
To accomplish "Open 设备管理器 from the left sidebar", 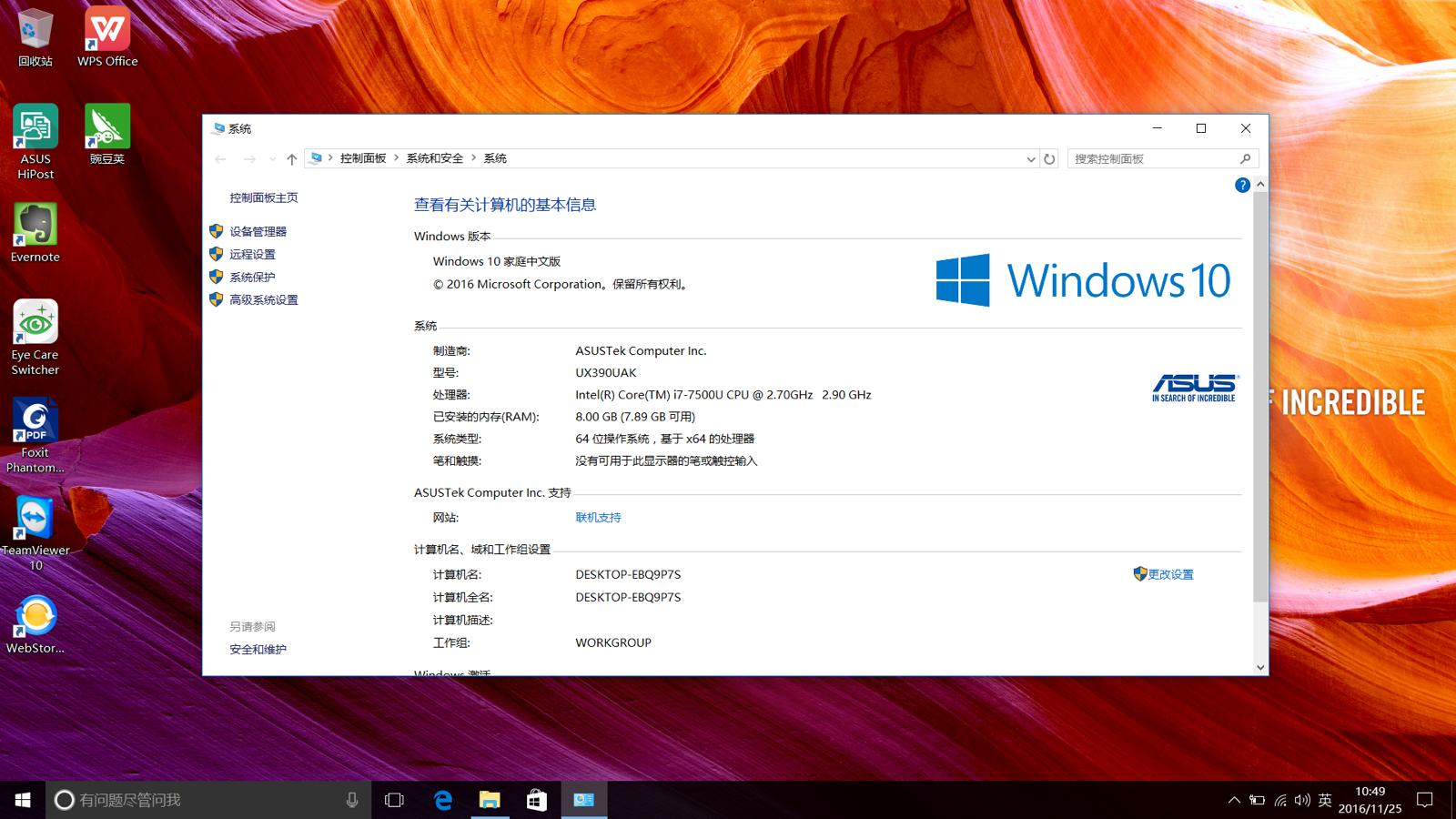I will point(258,232).
